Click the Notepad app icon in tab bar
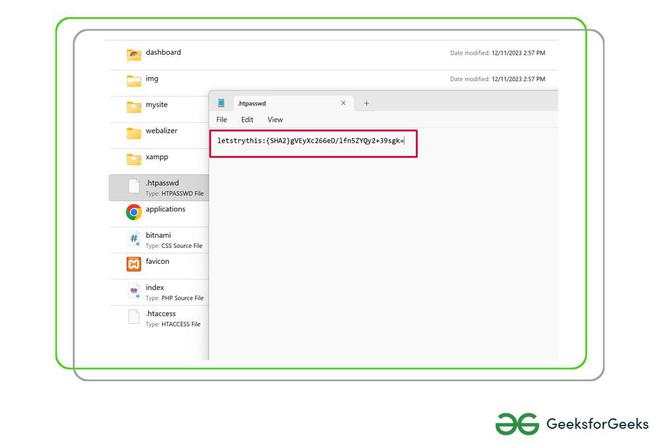This screenshot has width=660, height=446. (x=221, y=103)
